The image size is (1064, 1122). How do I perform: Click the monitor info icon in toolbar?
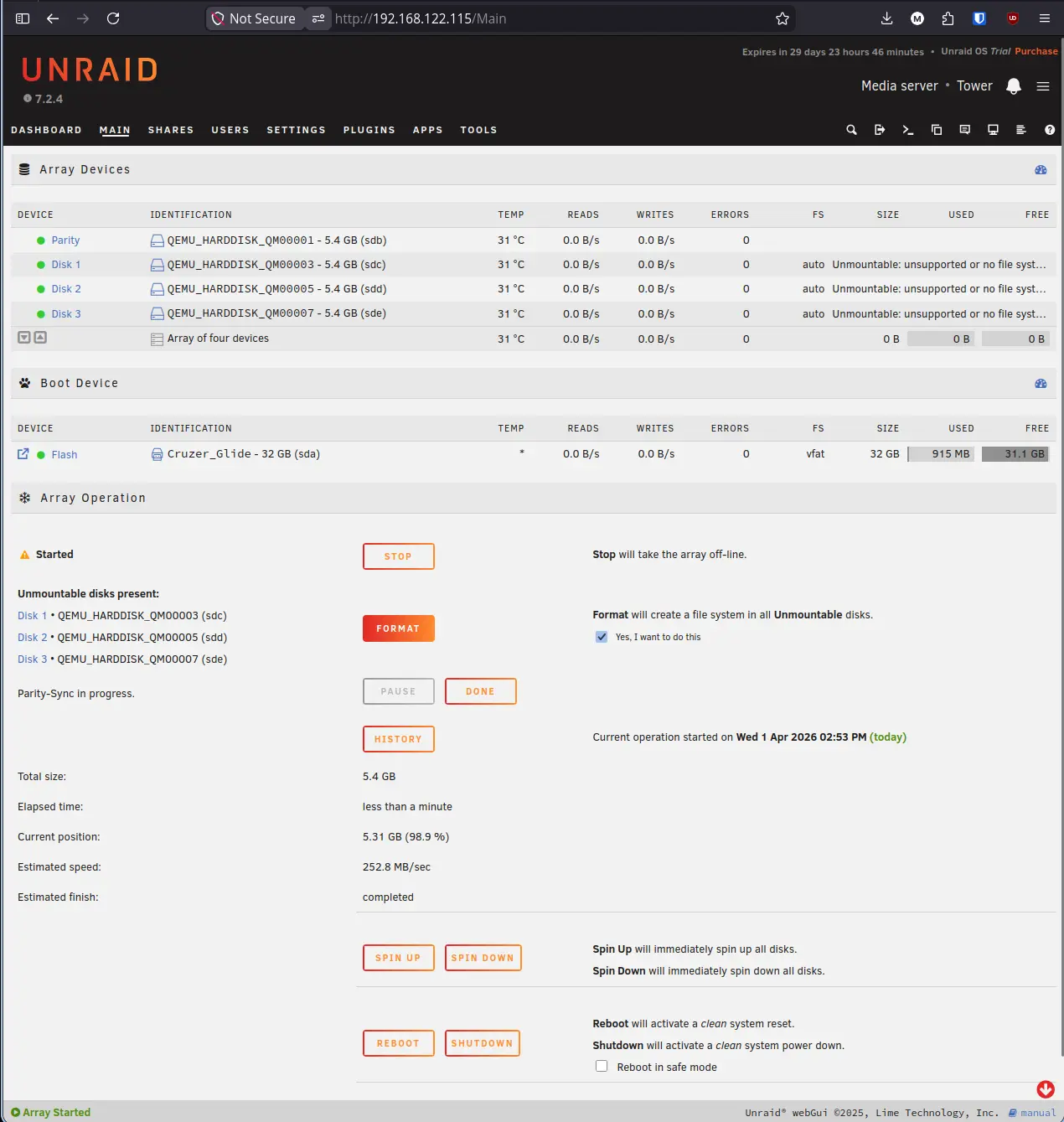(x=993, y=130)
